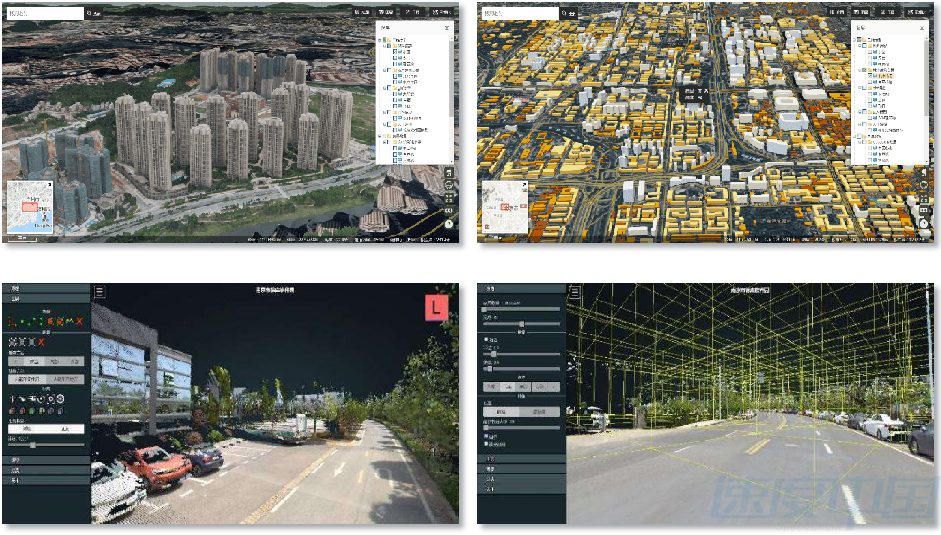941x535 pixels.
Task: Click search magnifier icon in yellow buildings map
Action: (563, 14)
